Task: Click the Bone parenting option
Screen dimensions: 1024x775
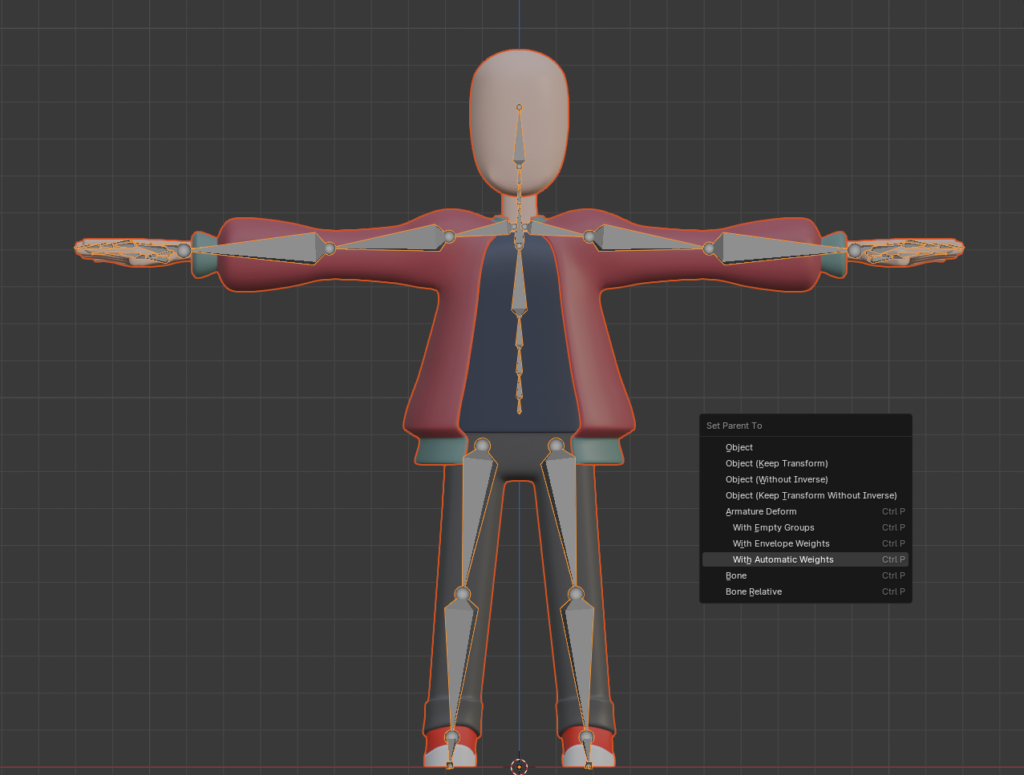Action: click(x=736, y=576)
